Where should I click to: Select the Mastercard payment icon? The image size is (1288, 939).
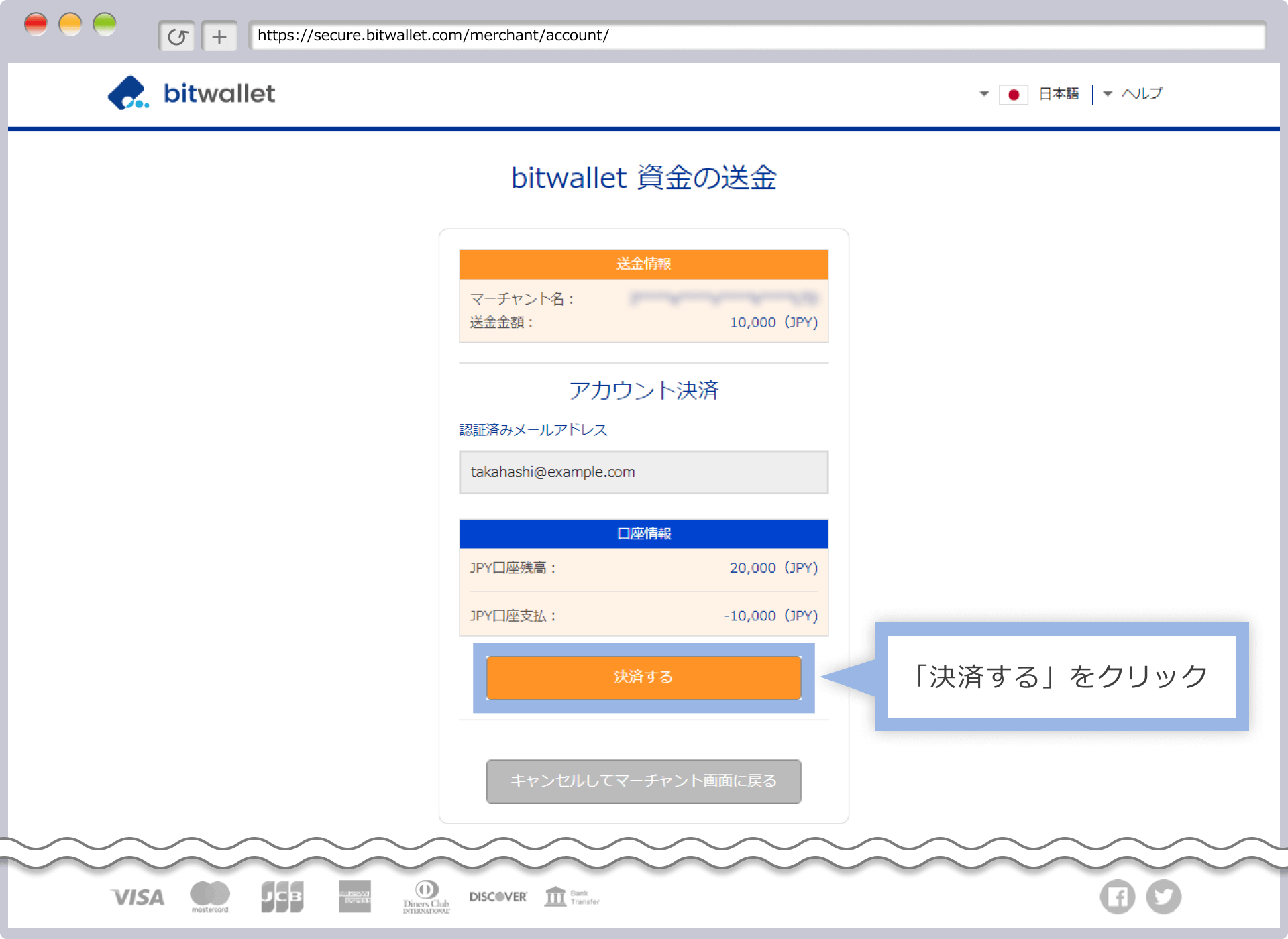point(209,897)
